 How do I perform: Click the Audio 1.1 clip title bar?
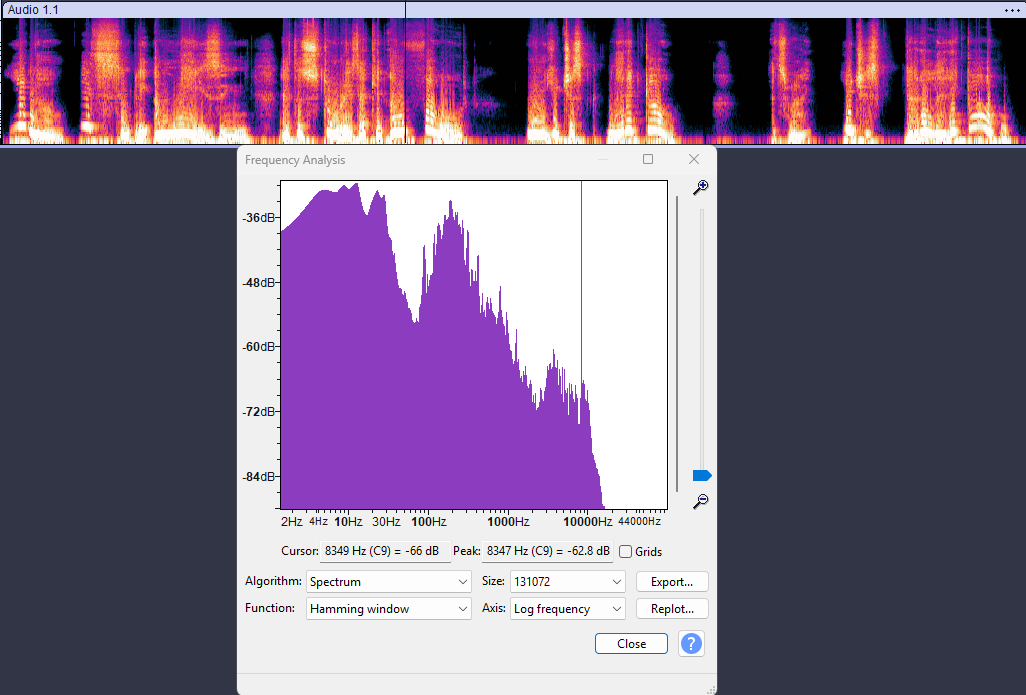(513, 10)
